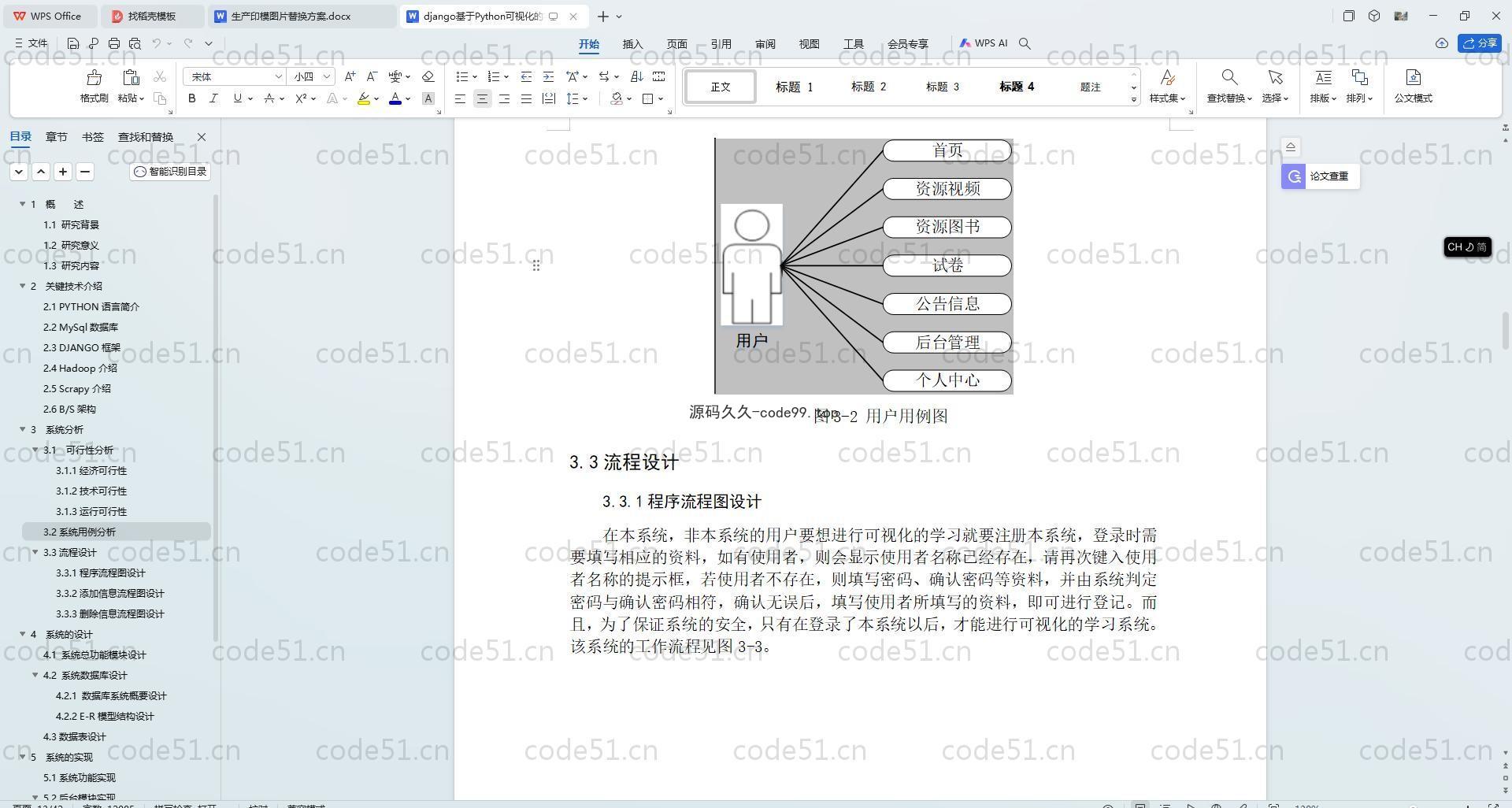Click the Find and Replace magnifier icon
Viewport: 1512px width, 808px height.
point(1228,77)
